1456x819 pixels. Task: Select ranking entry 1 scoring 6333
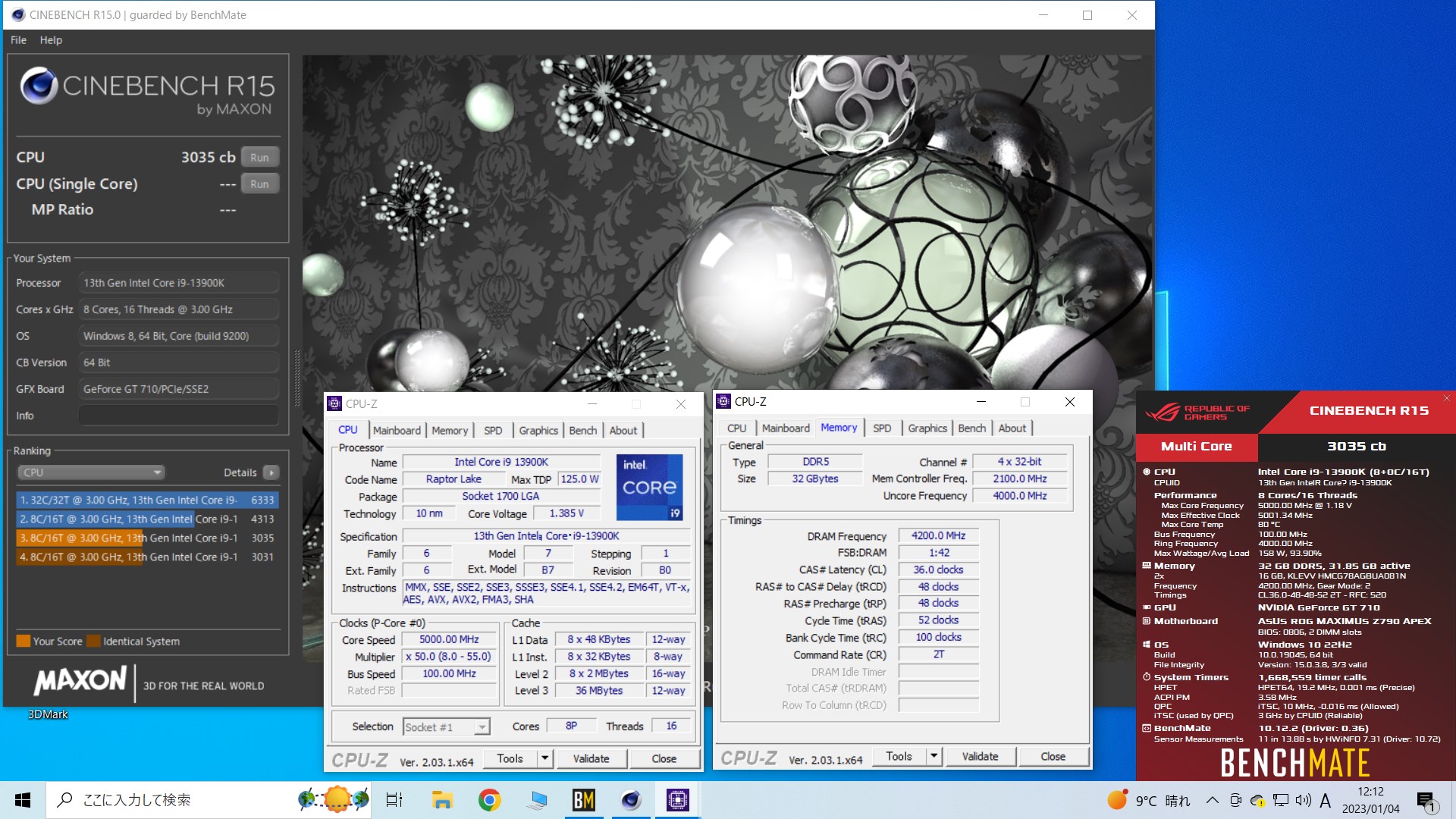coord(147,500)
